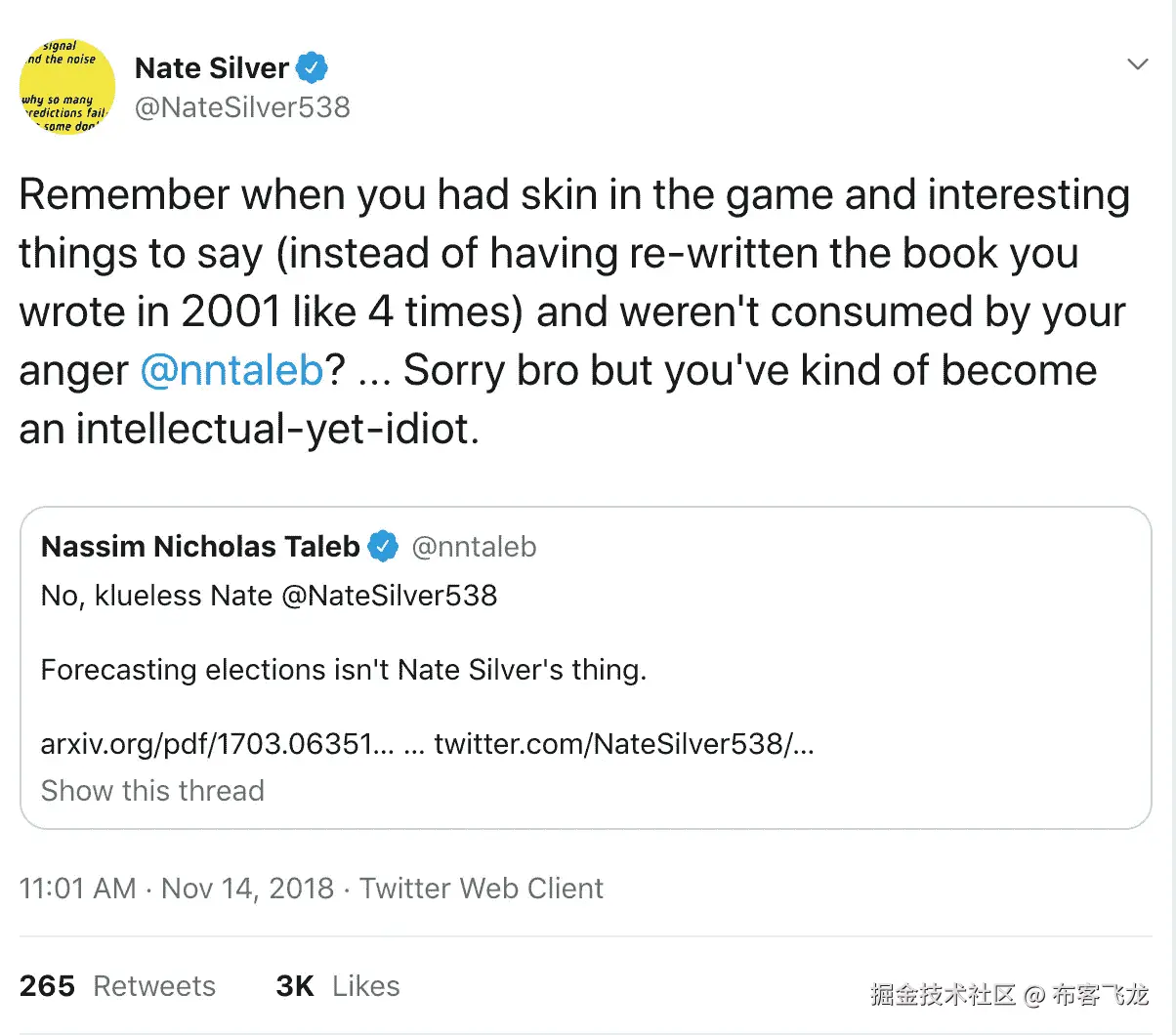Click the Chinese watermark text at bottom right

tap(1009, 995)
